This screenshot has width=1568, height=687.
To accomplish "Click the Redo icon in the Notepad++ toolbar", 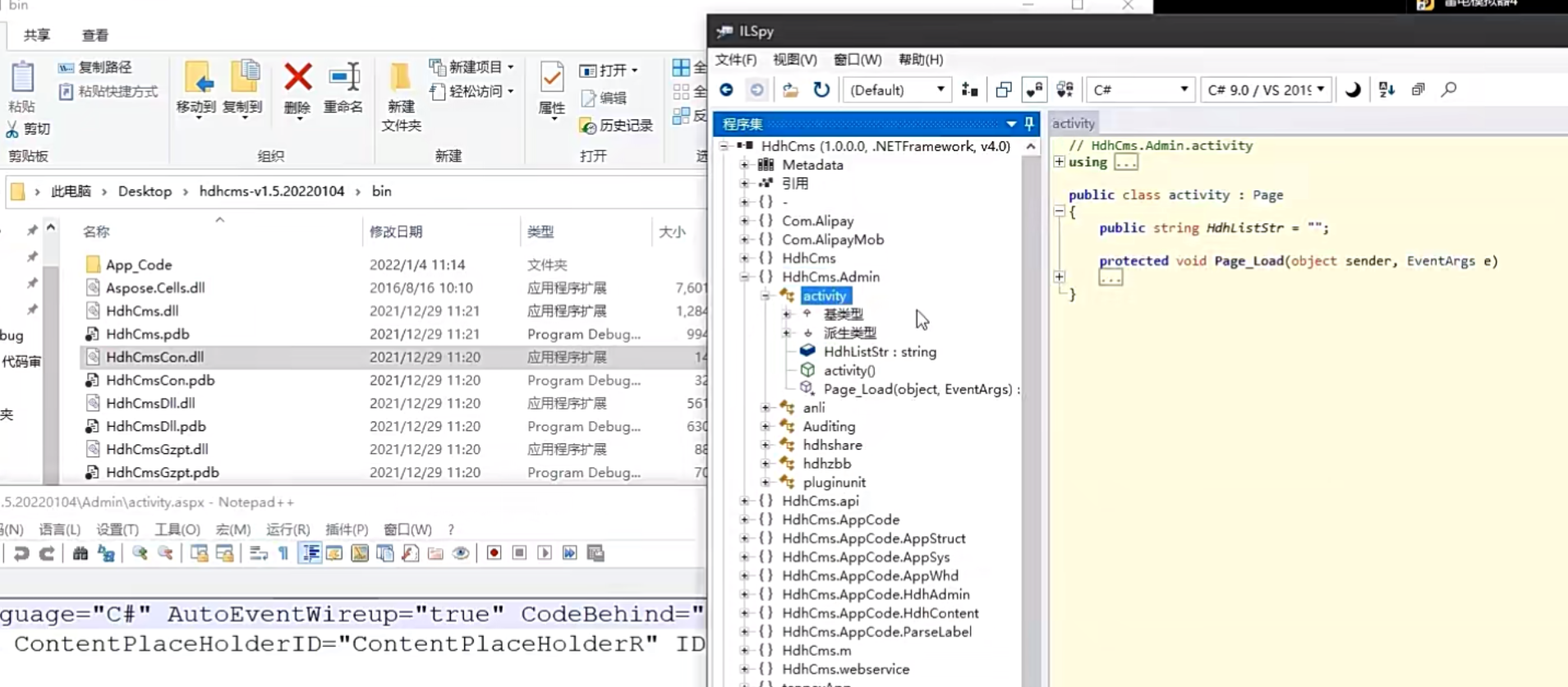I will pyautogui.click(x=48, y=553).
